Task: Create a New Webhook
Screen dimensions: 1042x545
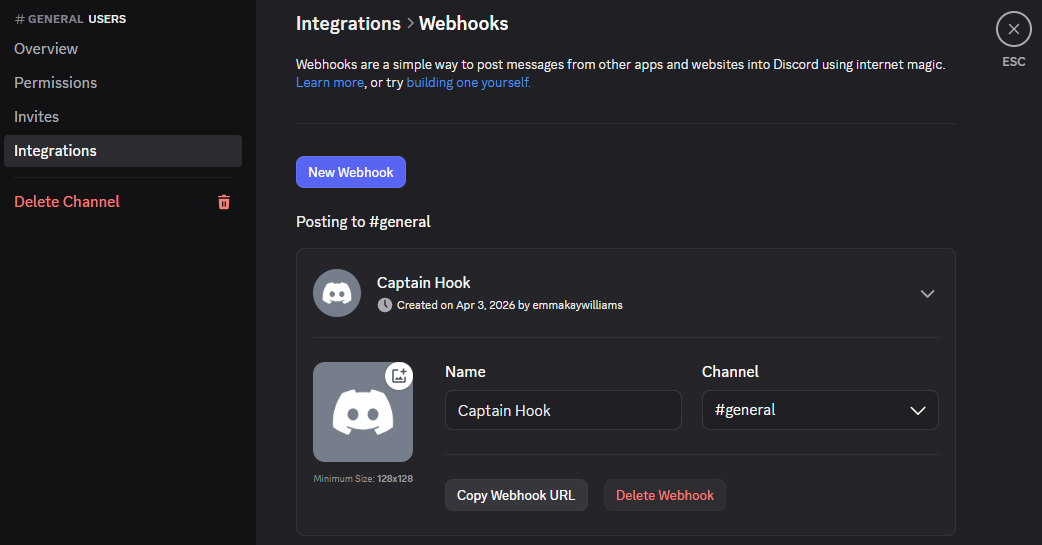Action: pos(351,172)
